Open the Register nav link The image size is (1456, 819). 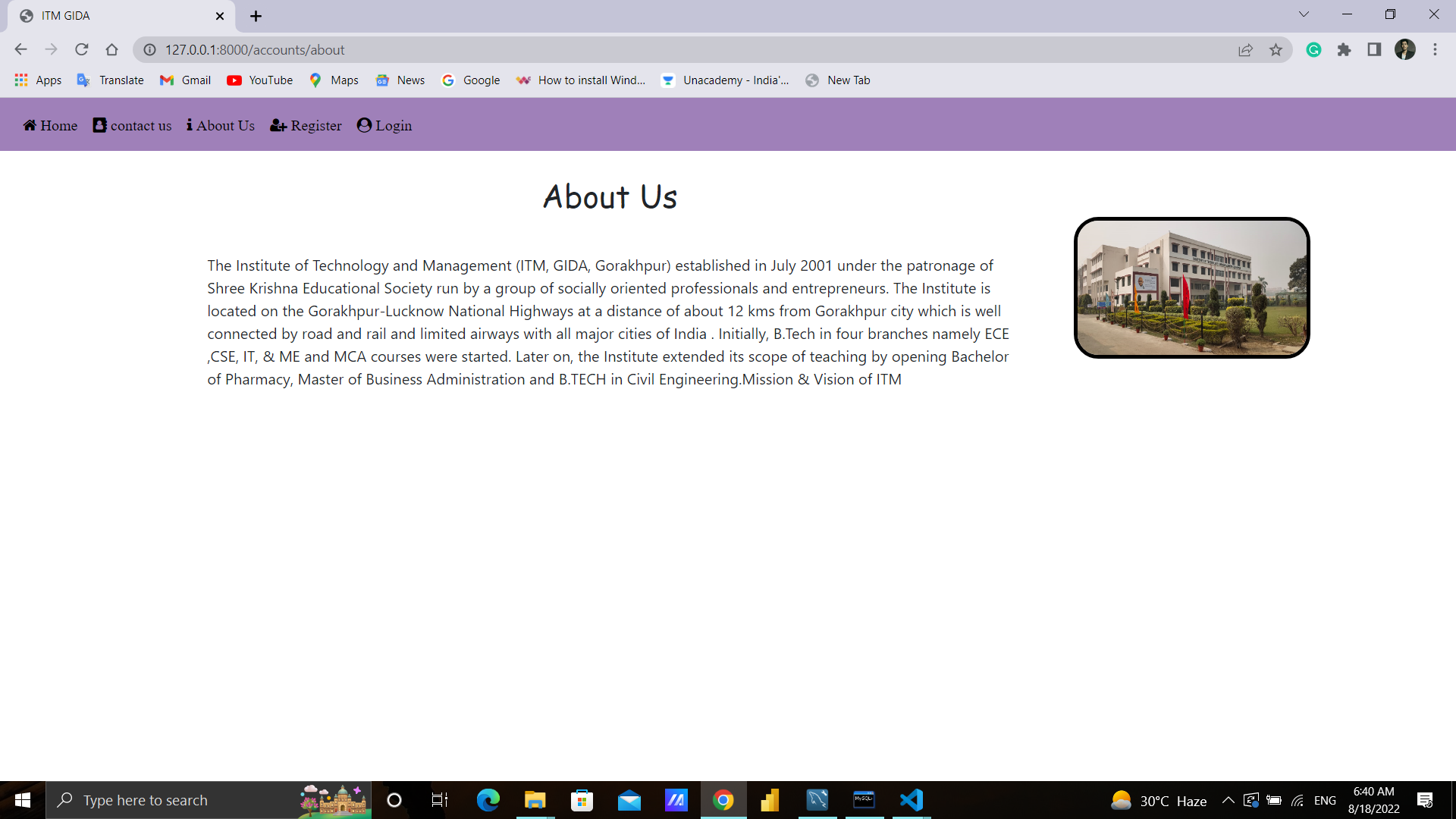point(306,126)
